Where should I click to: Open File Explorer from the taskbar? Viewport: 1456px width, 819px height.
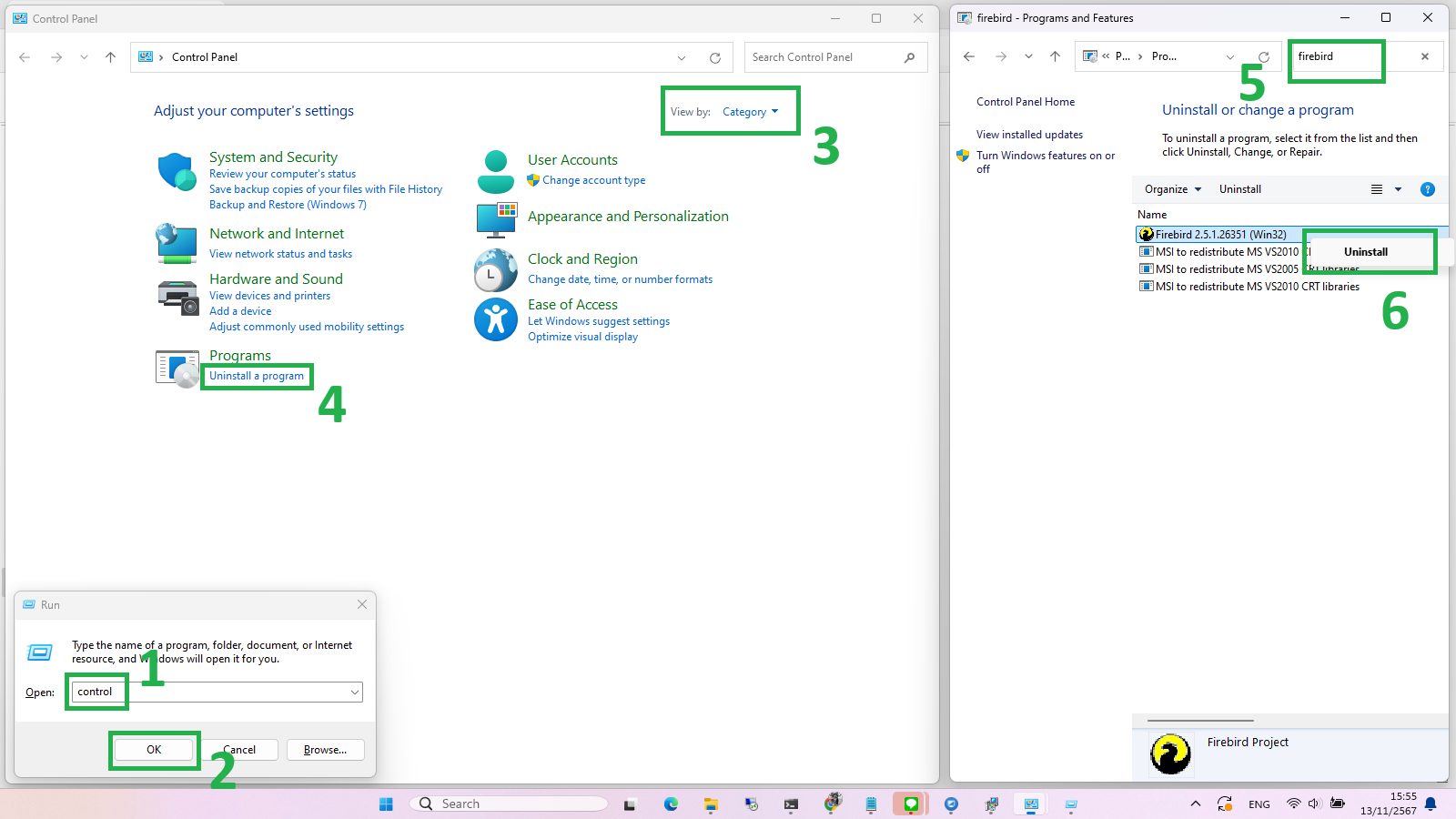click(711, 804)
